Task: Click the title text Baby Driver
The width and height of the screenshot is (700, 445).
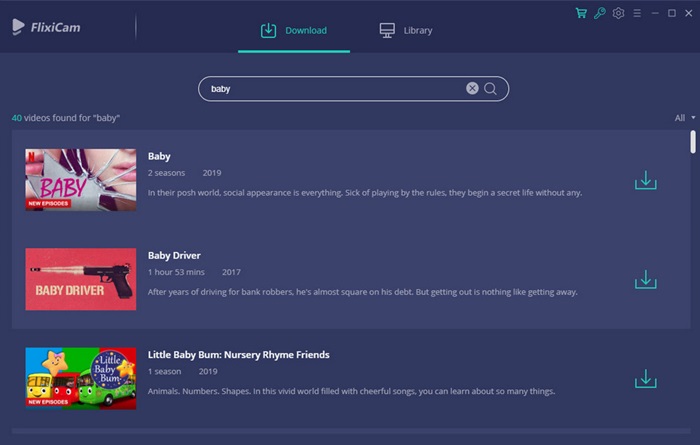Action: coord(174,255)
